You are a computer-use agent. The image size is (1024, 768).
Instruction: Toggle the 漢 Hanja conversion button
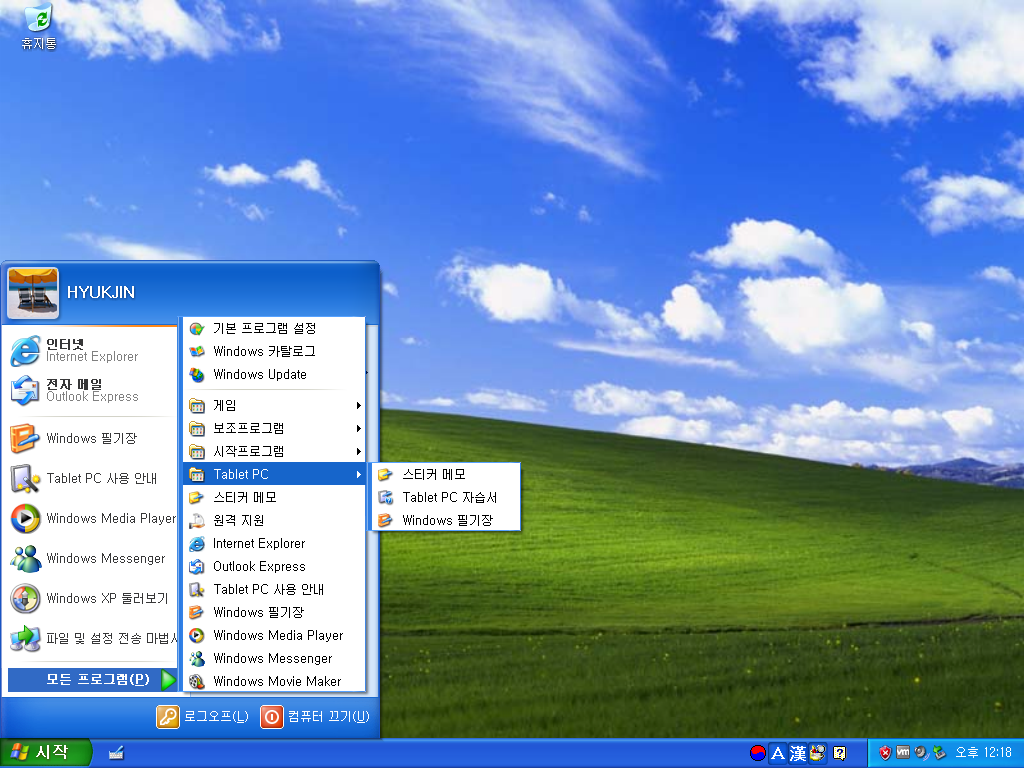[797, 754]
